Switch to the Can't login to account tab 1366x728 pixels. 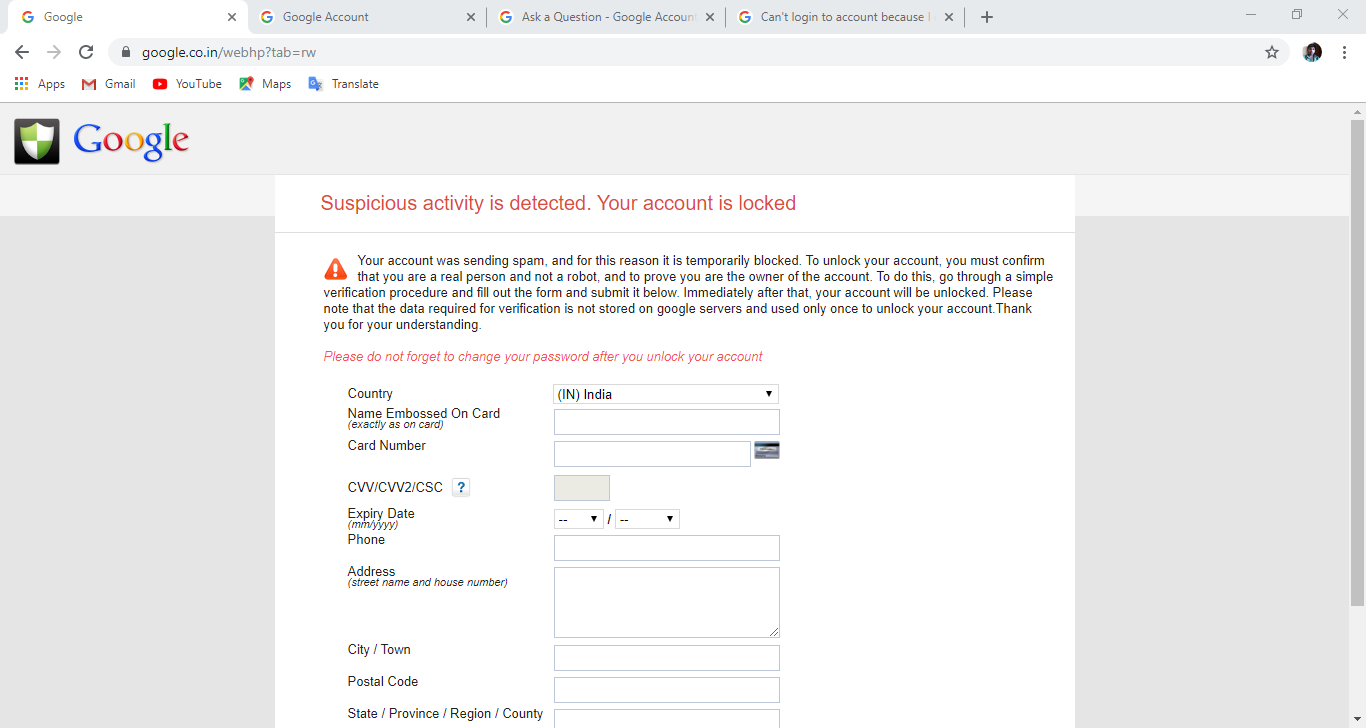pyautogui.click(x=845, y=17)
